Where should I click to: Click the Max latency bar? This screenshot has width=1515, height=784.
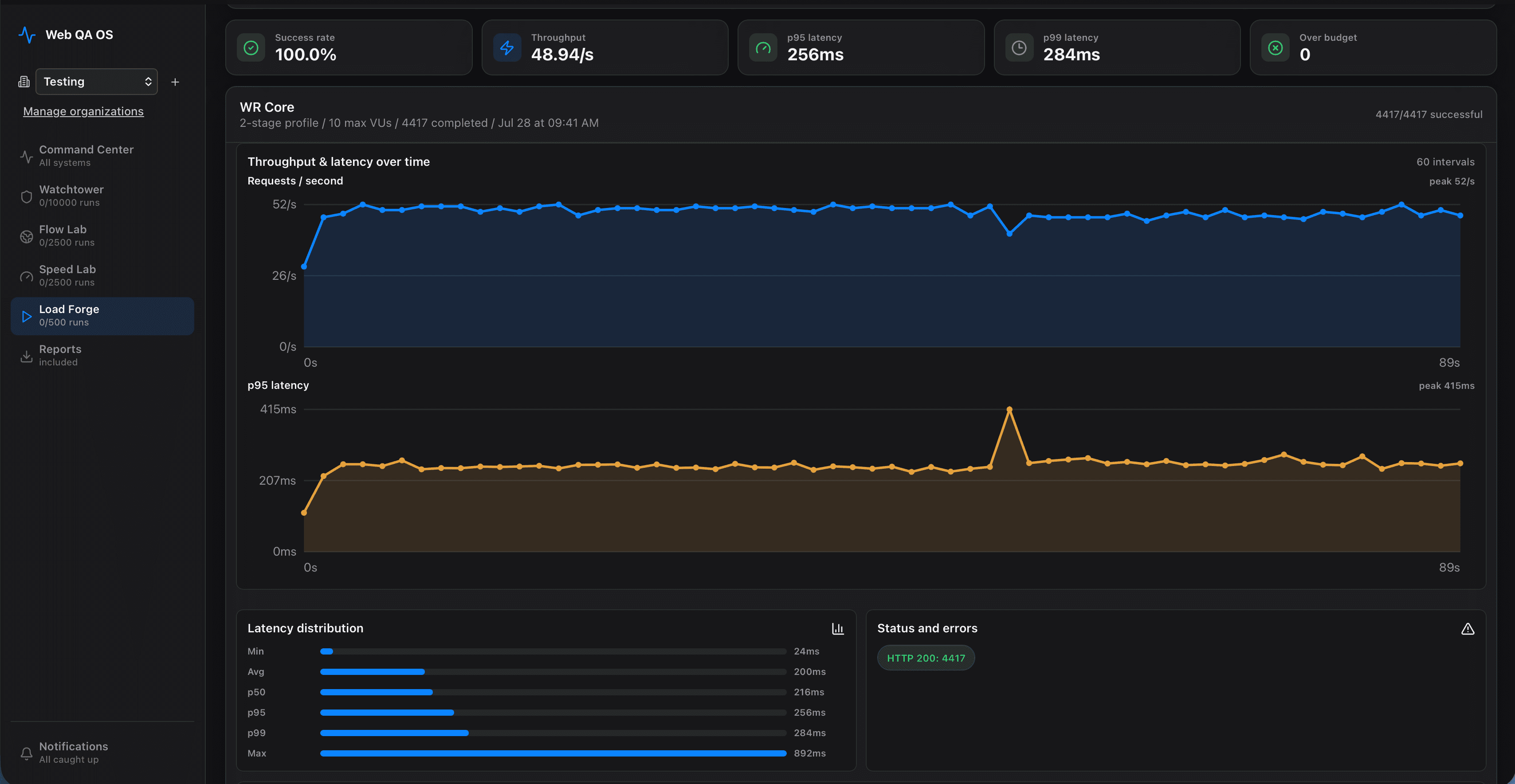click(553, 753)
